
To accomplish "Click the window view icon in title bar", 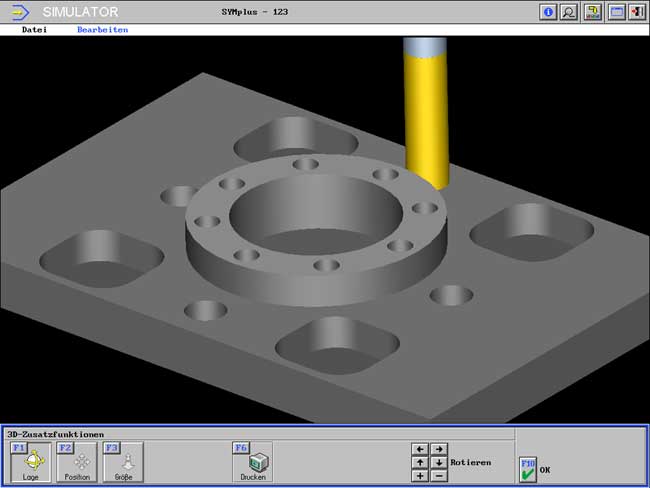I will [616, 12].
